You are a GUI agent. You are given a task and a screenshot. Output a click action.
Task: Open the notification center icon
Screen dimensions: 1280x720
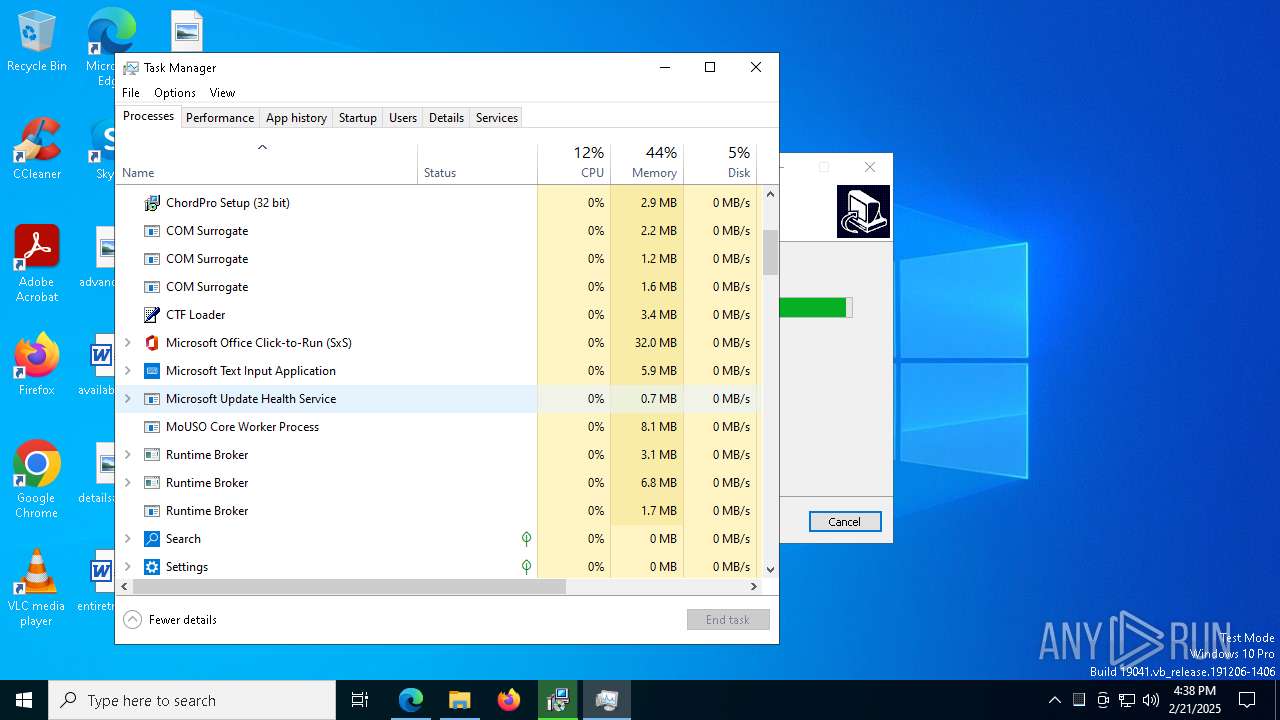pyautogui.click(x=1247, y=700)
